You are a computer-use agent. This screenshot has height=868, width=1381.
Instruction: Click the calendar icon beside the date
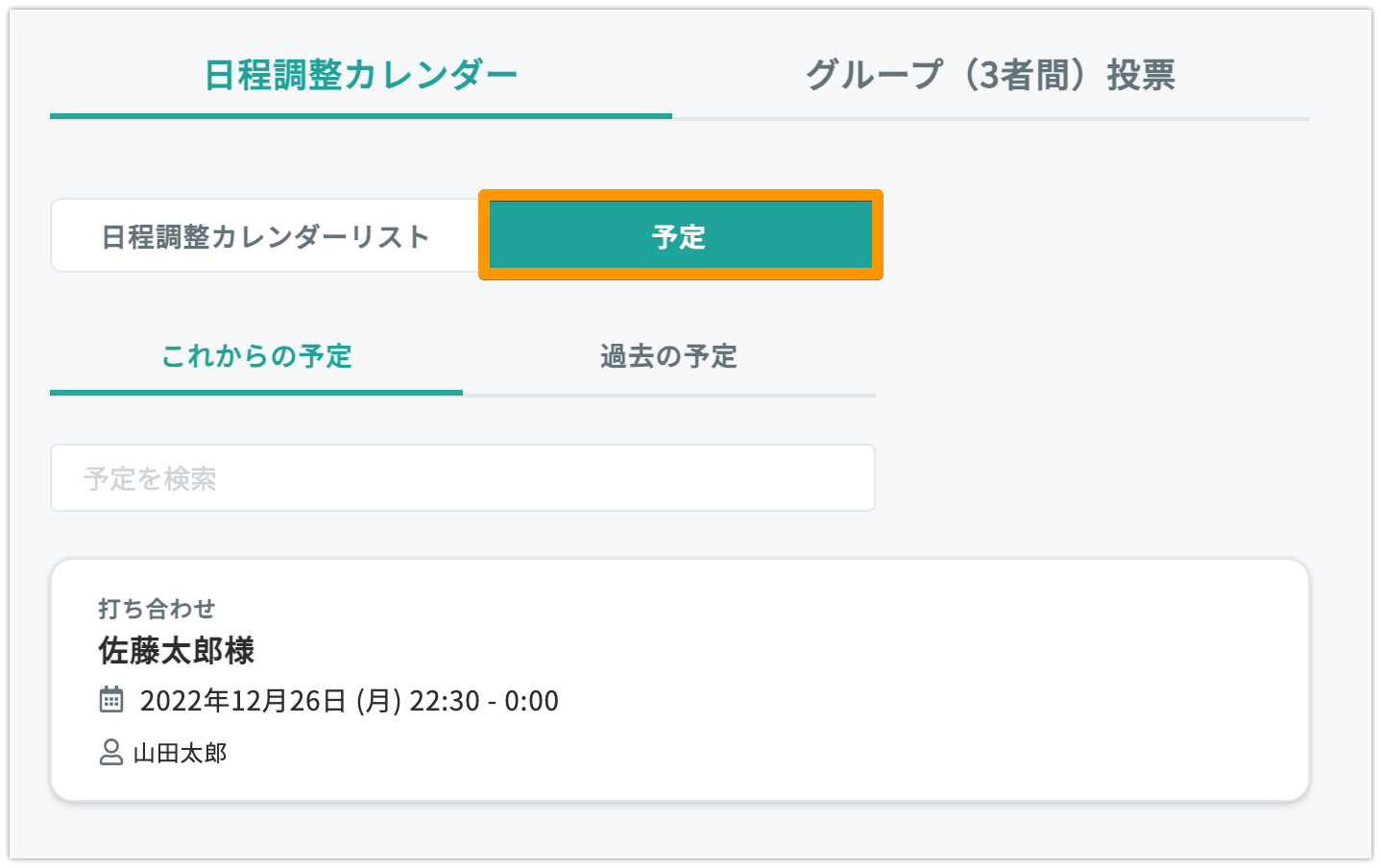point(111,699)
